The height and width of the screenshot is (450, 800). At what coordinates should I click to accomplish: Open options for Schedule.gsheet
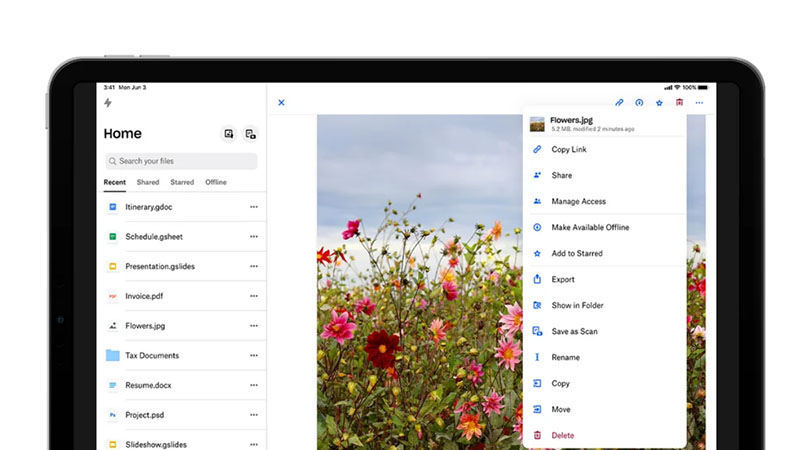(x=254, y=236)
